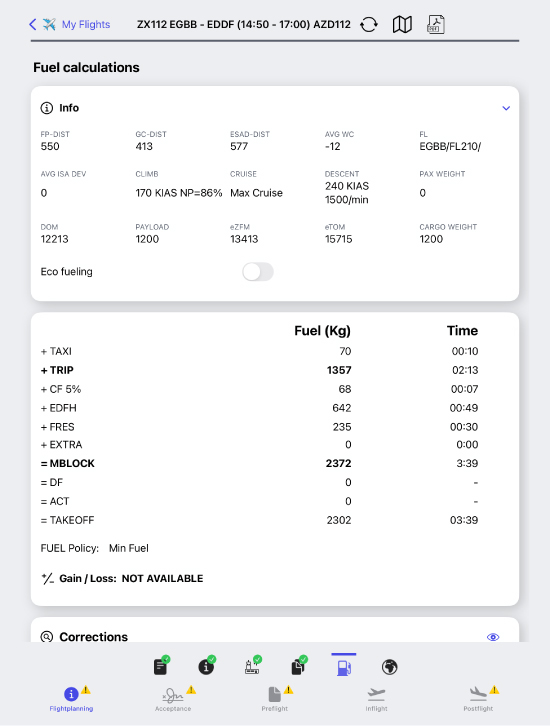Toggle Corrections visibility eye icon
Screen dimensions: 550x726
pyautogui.click(x=493, y=637)
